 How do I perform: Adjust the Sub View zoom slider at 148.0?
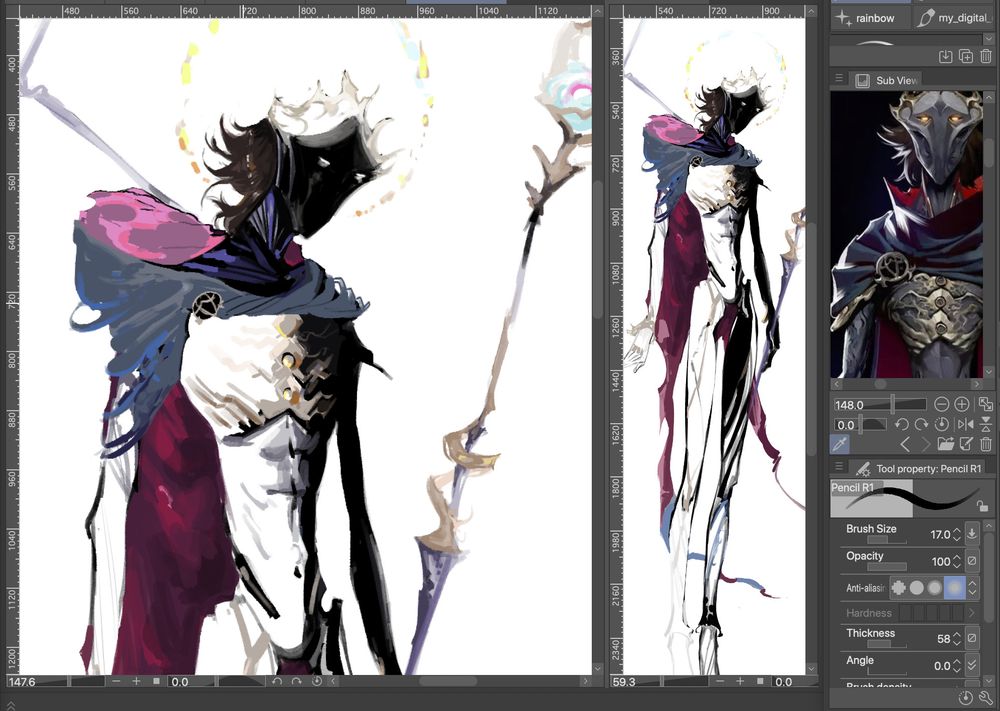coord(879,404)
